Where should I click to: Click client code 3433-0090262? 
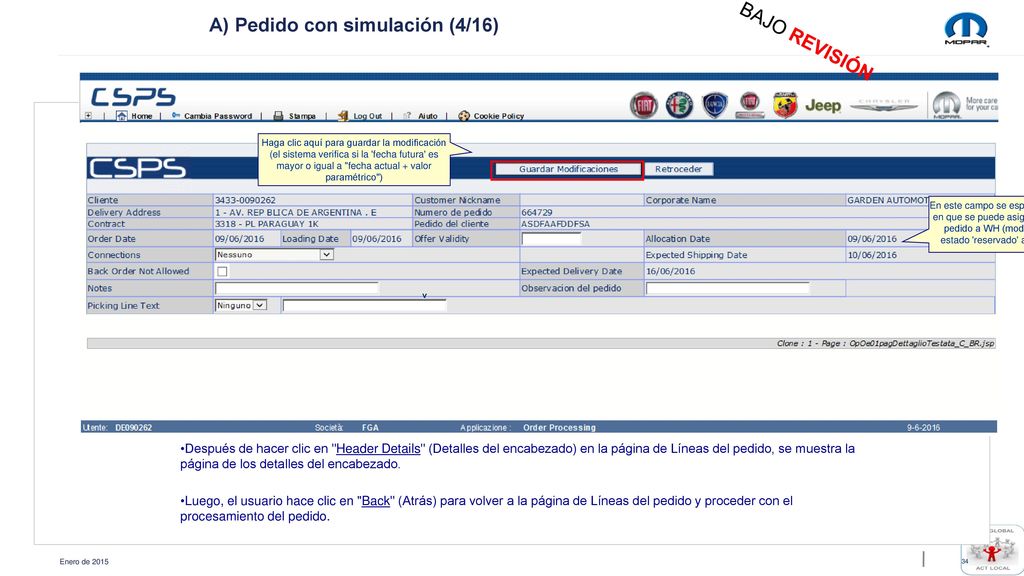[246, 200]
